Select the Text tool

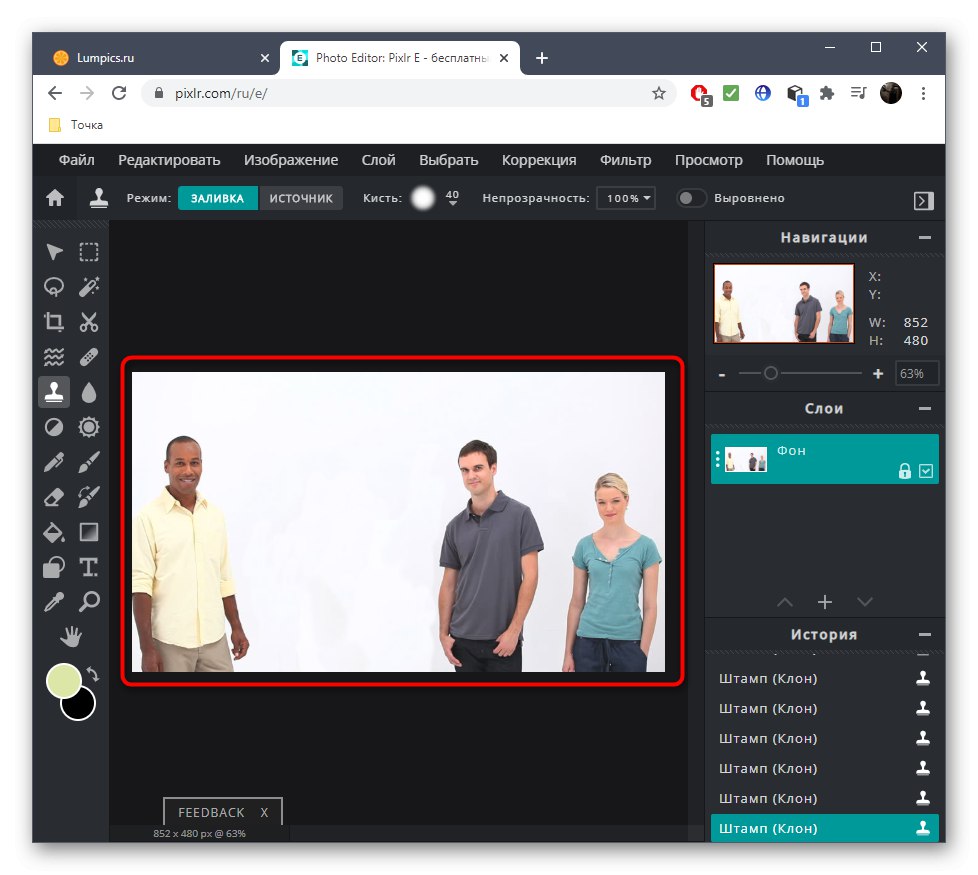[x=89, y=567]
